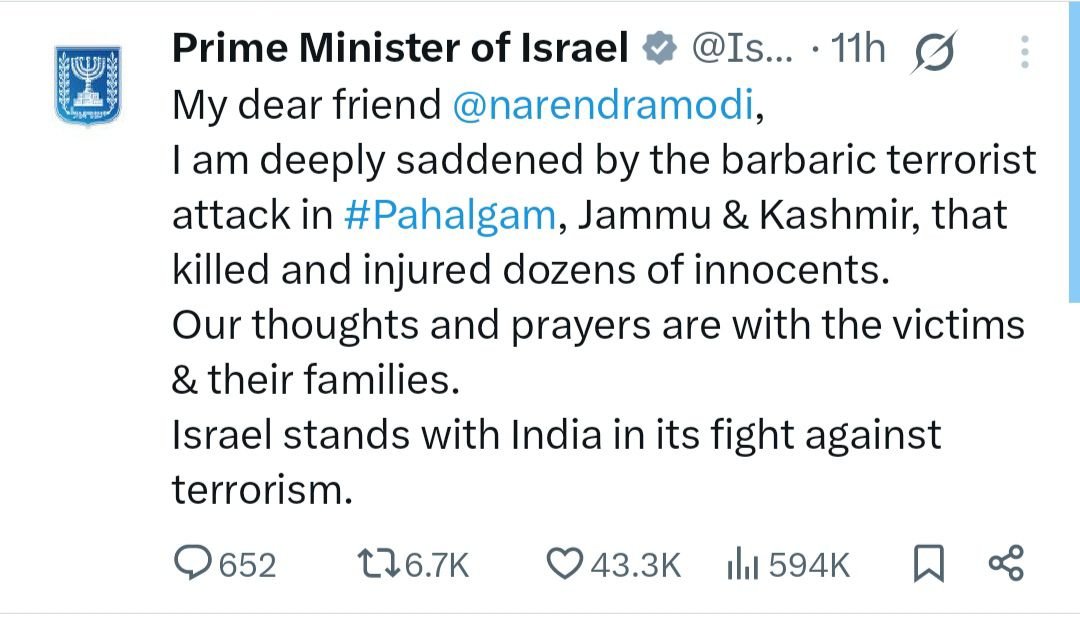This screenshot has width=1080, height=618.
Task: Click the 652 replies count
Action: click(x=247, y=565)
